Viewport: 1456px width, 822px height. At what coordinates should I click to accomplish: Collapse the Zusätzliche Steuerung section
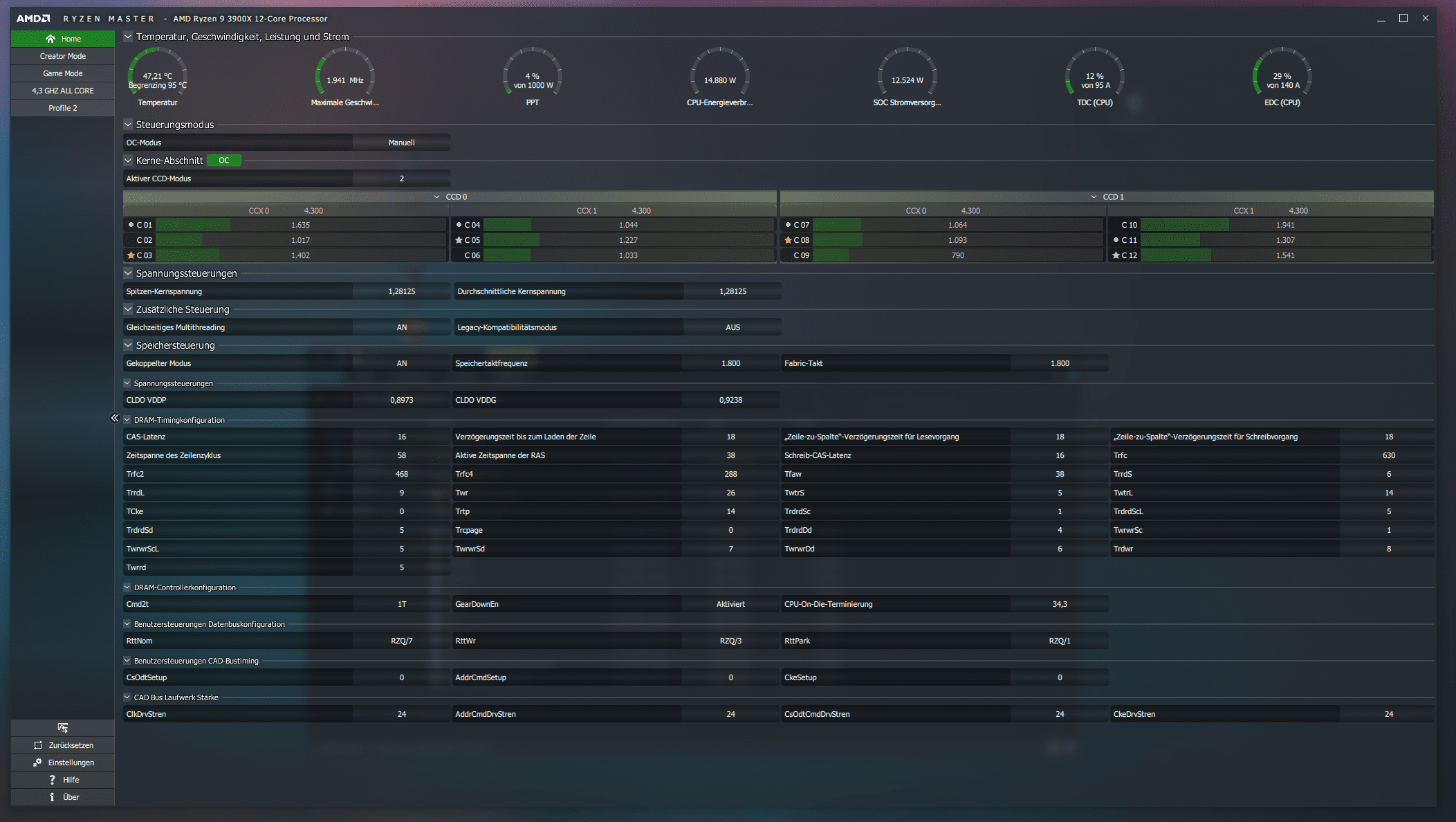click(x=128, y=309)
